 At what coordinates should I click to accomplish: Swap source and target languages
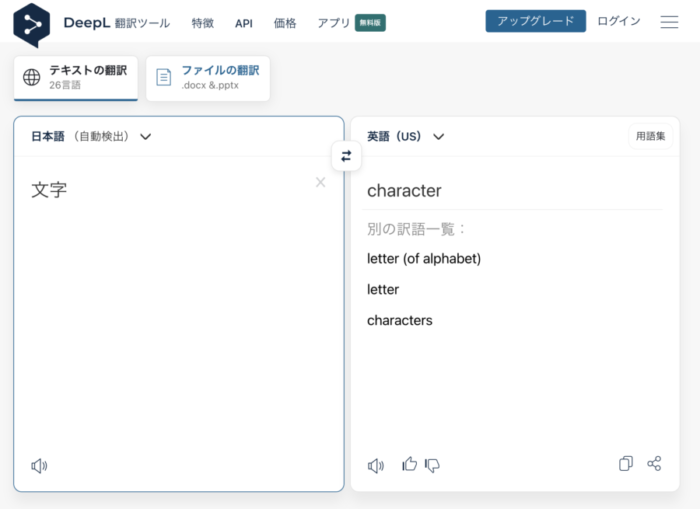pyautogui.click(x=346, y=156)
